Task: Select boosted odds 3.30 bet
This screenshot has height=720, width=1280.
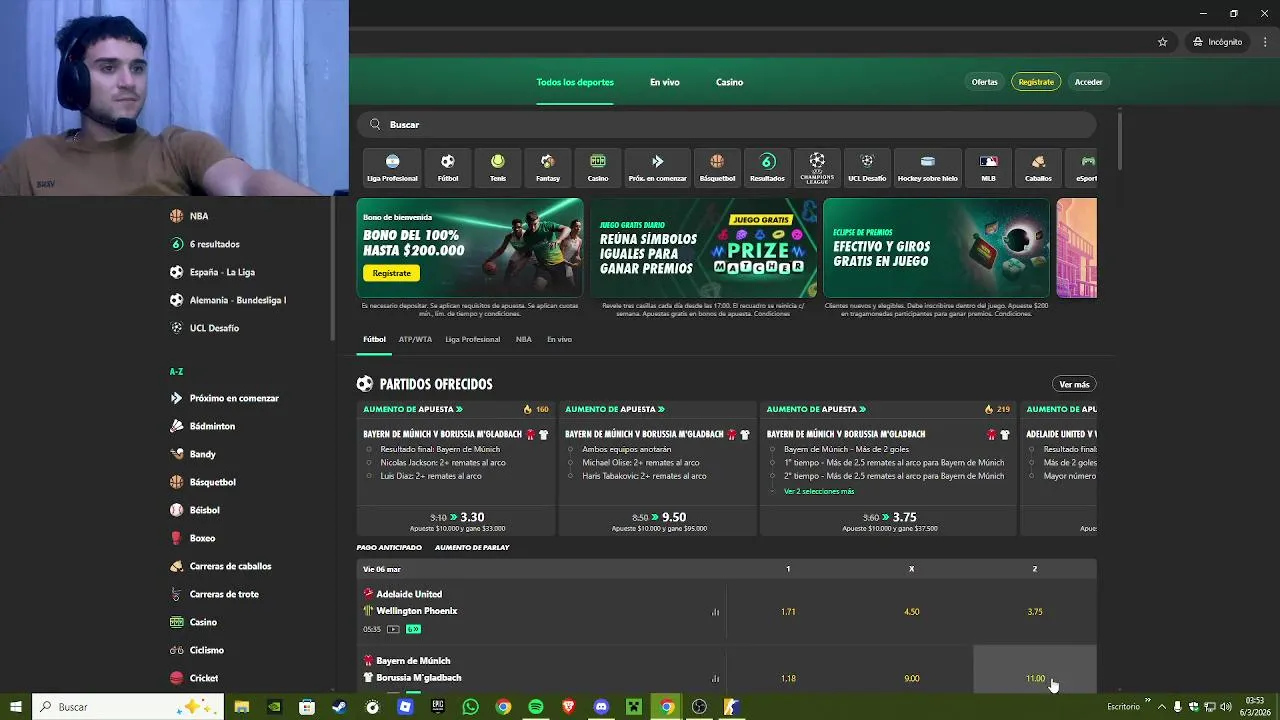Action: tap(457, 521)
